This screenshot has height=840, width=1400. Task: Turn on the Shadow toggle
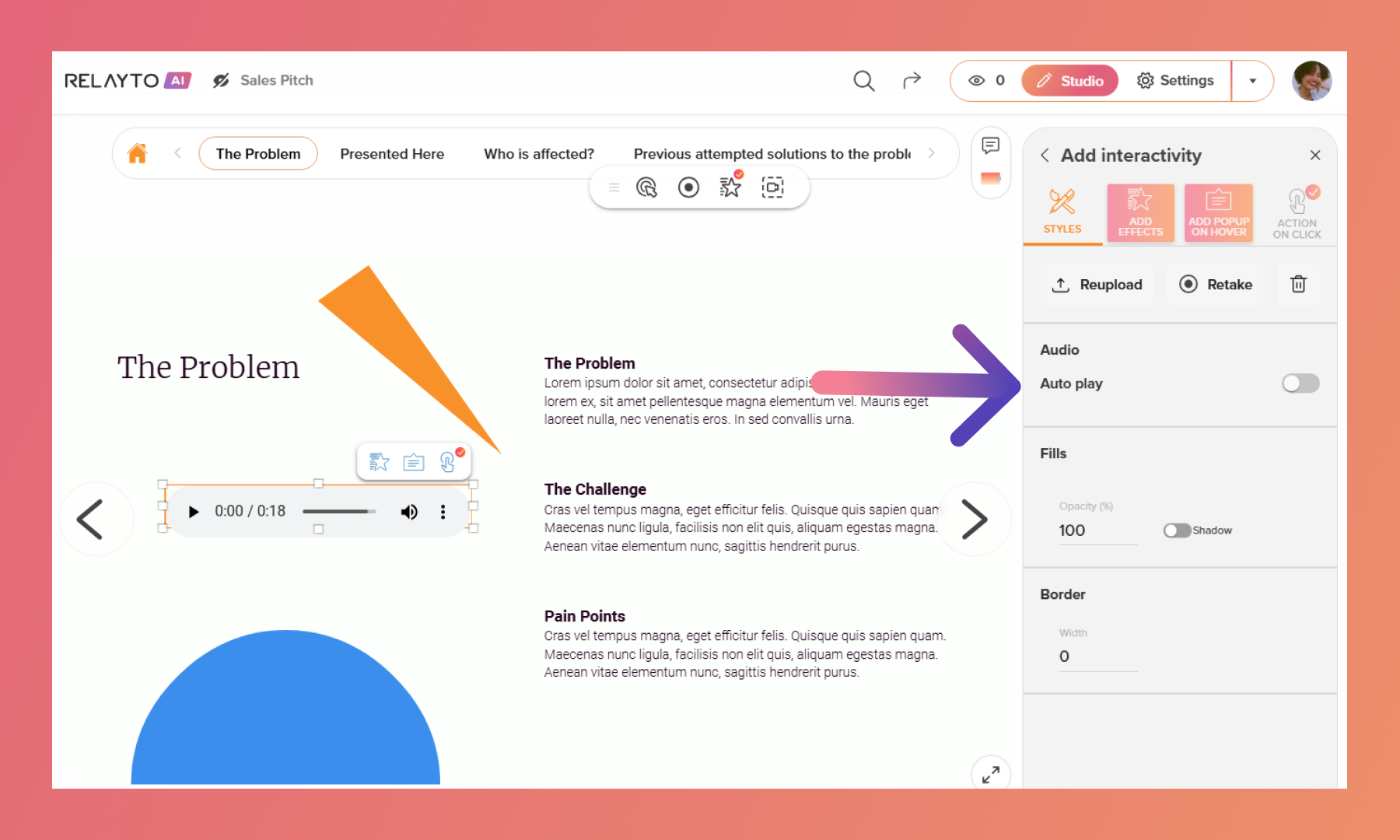[1177, 530]
